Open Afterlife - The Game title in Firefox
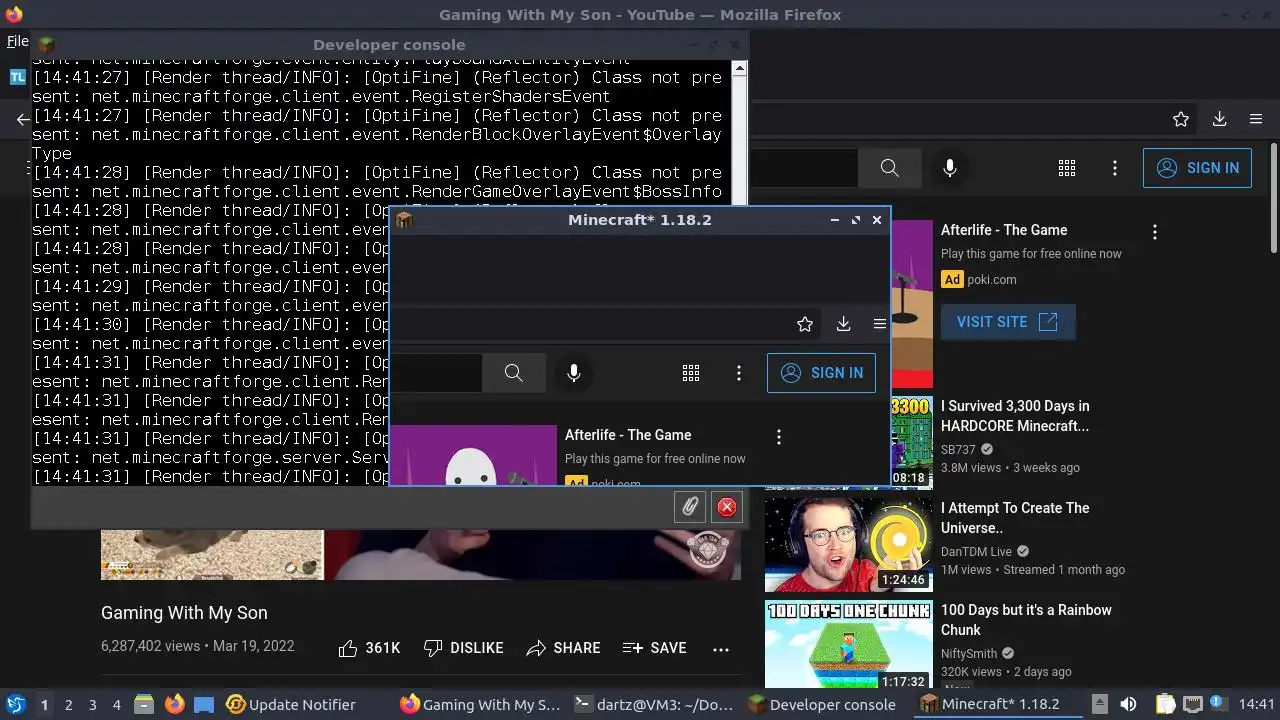This screenshot has height=720, width=1280. click(1004, 230)
